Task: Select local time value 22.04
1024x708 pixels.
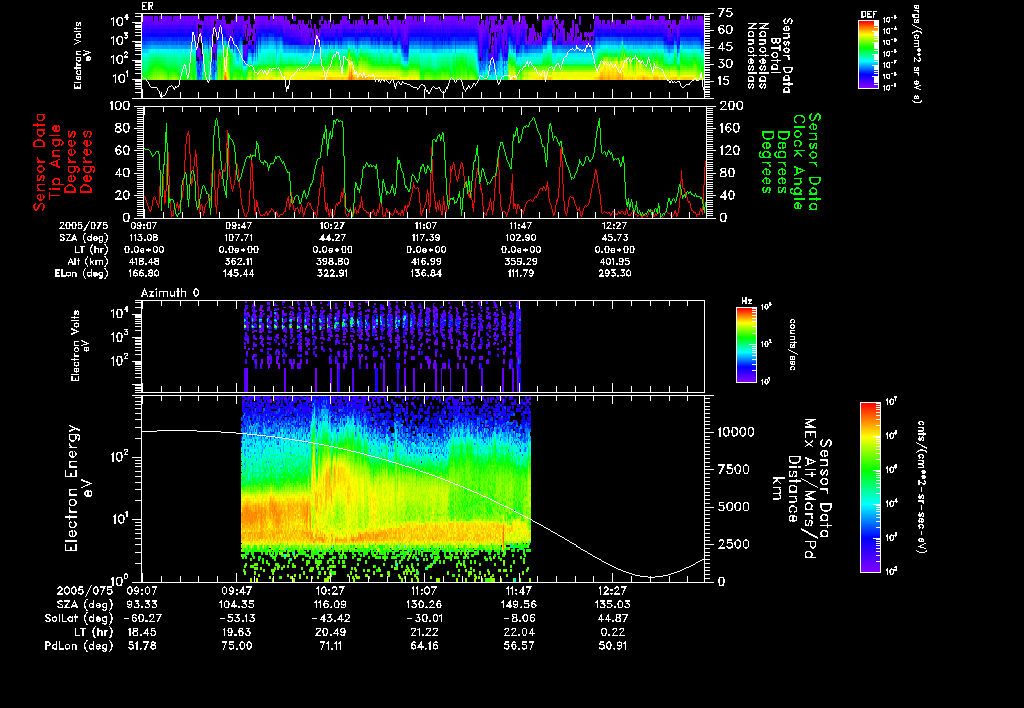Action: pyautogui.click(x=519, y=632)
